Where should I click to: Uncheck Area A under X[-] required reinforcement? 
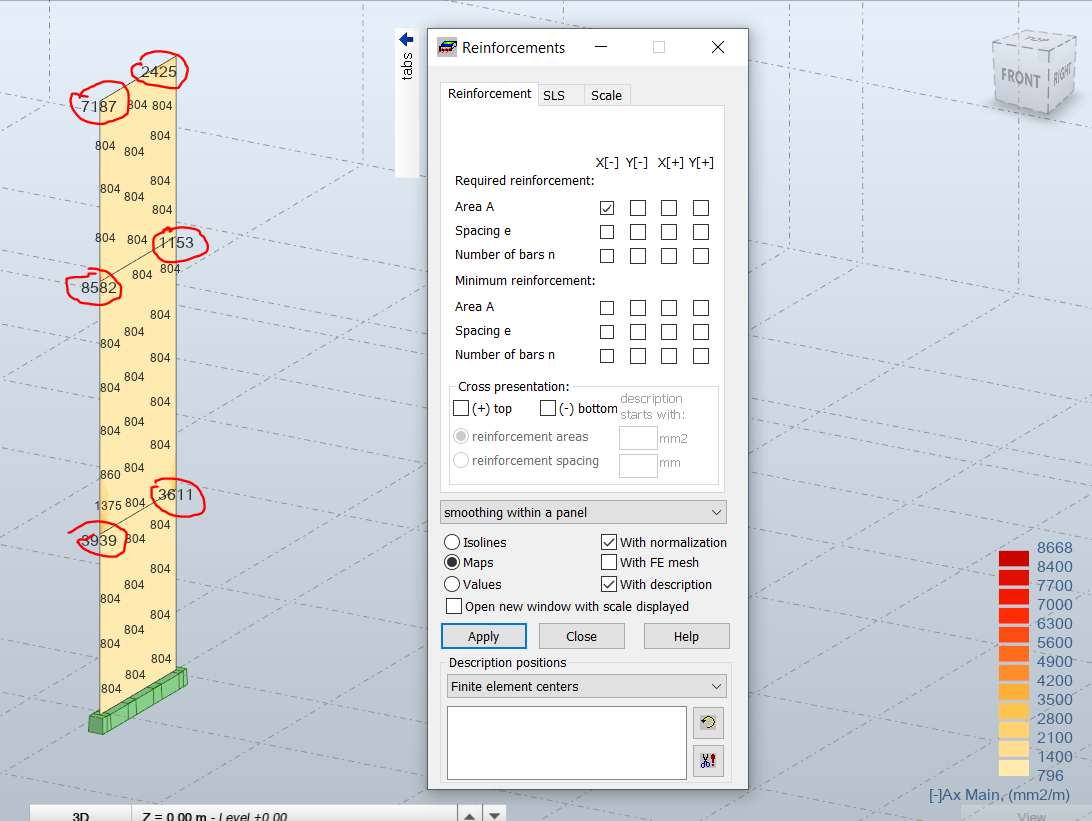606,207
